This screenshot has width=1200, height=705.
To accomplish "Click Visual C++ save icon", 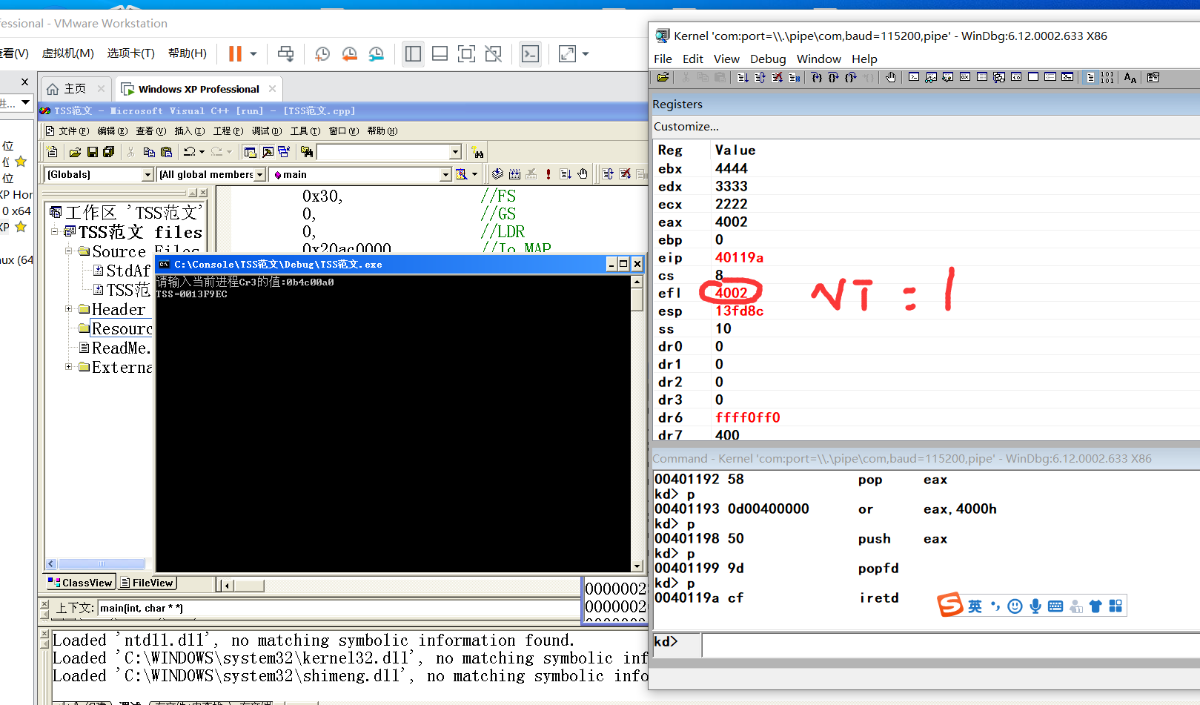I will (92, 152).
